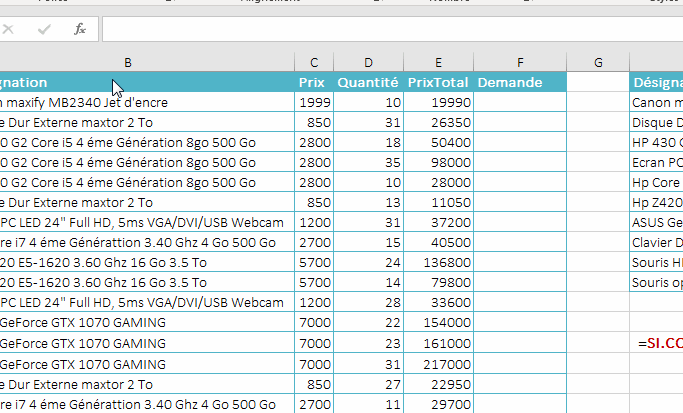Click the Cancel X formula bar icon
The width and height of the screenshot is (683, 413).
8,29
